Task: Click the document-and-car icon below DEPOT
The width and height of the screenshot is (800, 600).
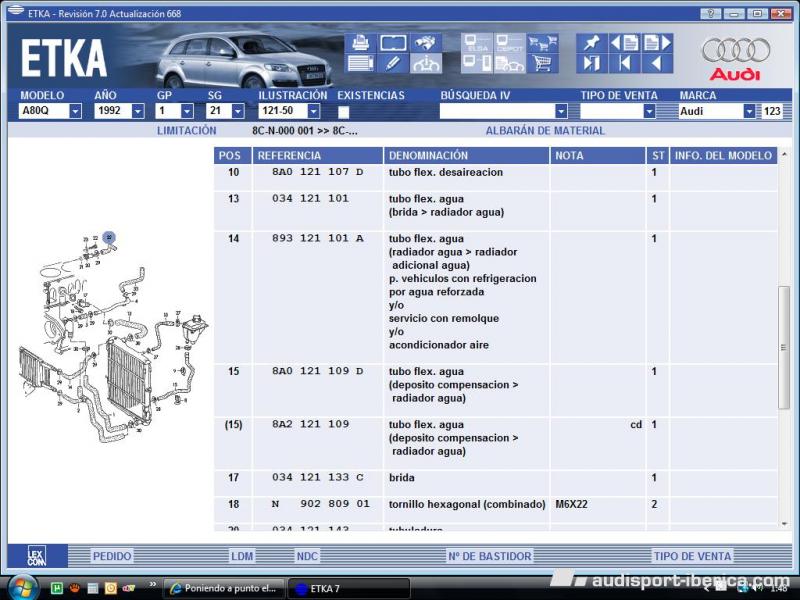Action: click(x=509, y=63)
